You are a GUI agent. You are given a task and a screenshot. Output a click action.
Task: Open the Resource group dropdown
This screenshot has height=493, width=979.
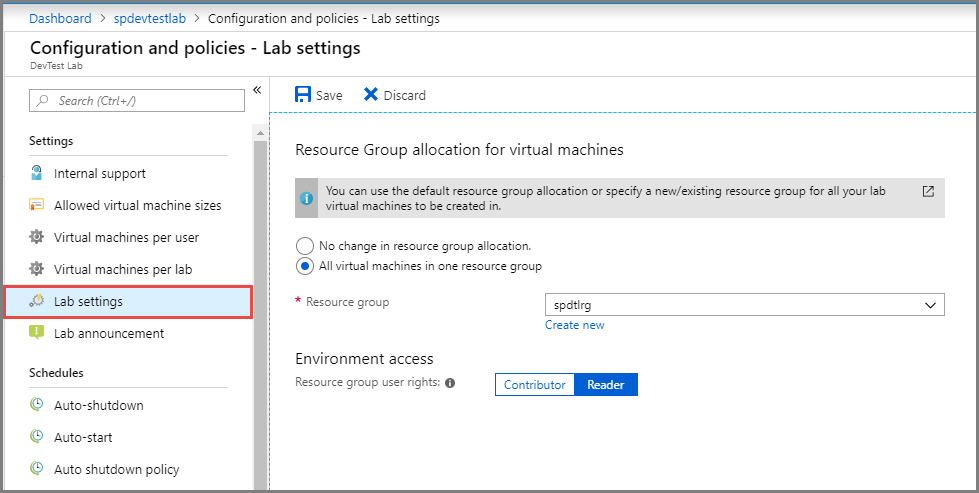click(744, 304)
